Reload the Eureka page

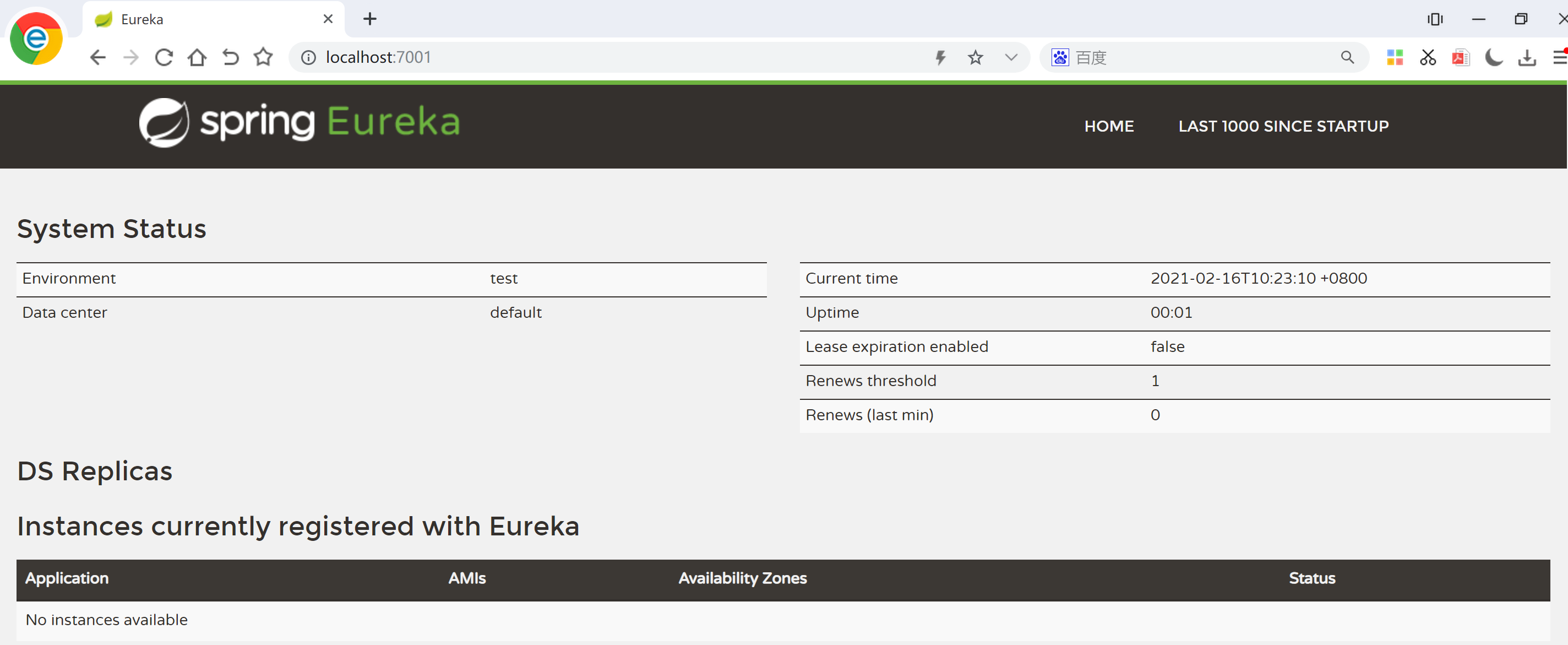[x=164, y=58]
